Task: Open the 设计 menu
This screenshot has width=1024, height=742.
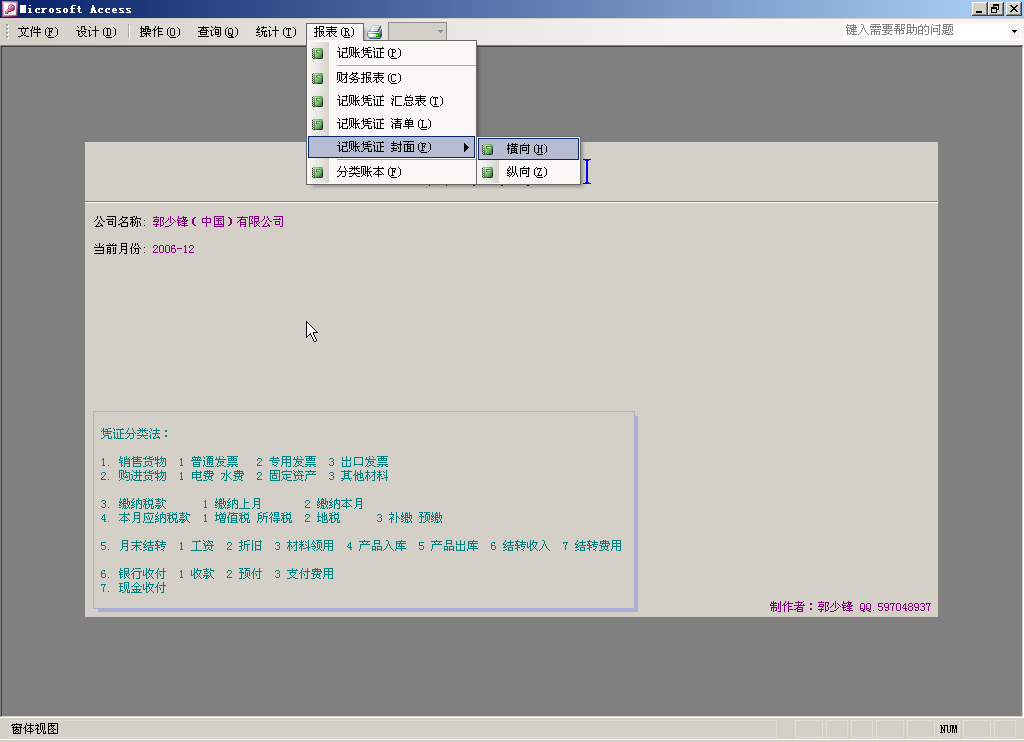Action: tap(95, 32)
